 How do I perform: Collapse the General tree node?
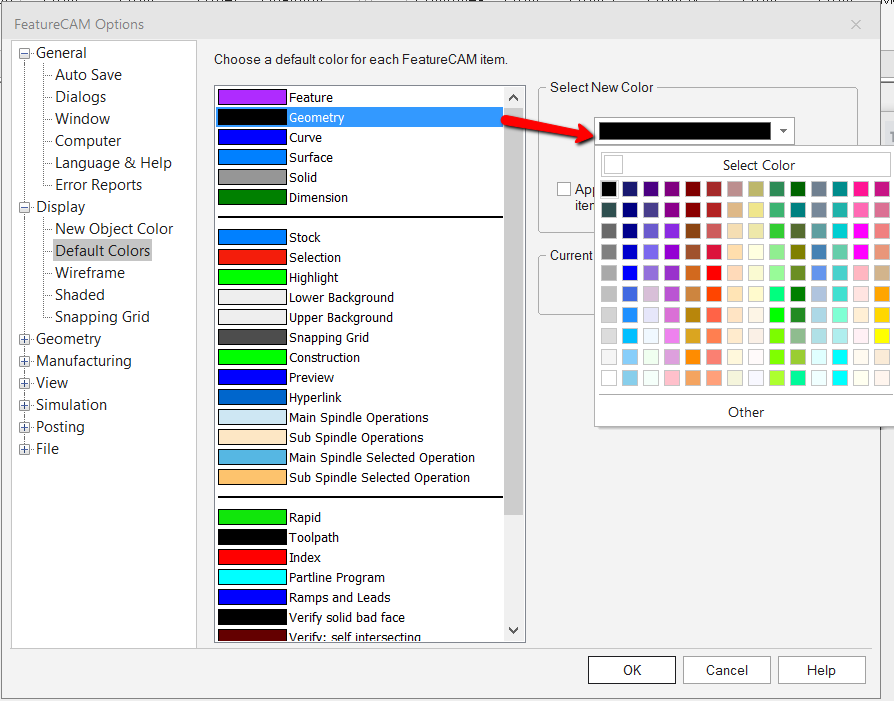[x=25, y=54]
